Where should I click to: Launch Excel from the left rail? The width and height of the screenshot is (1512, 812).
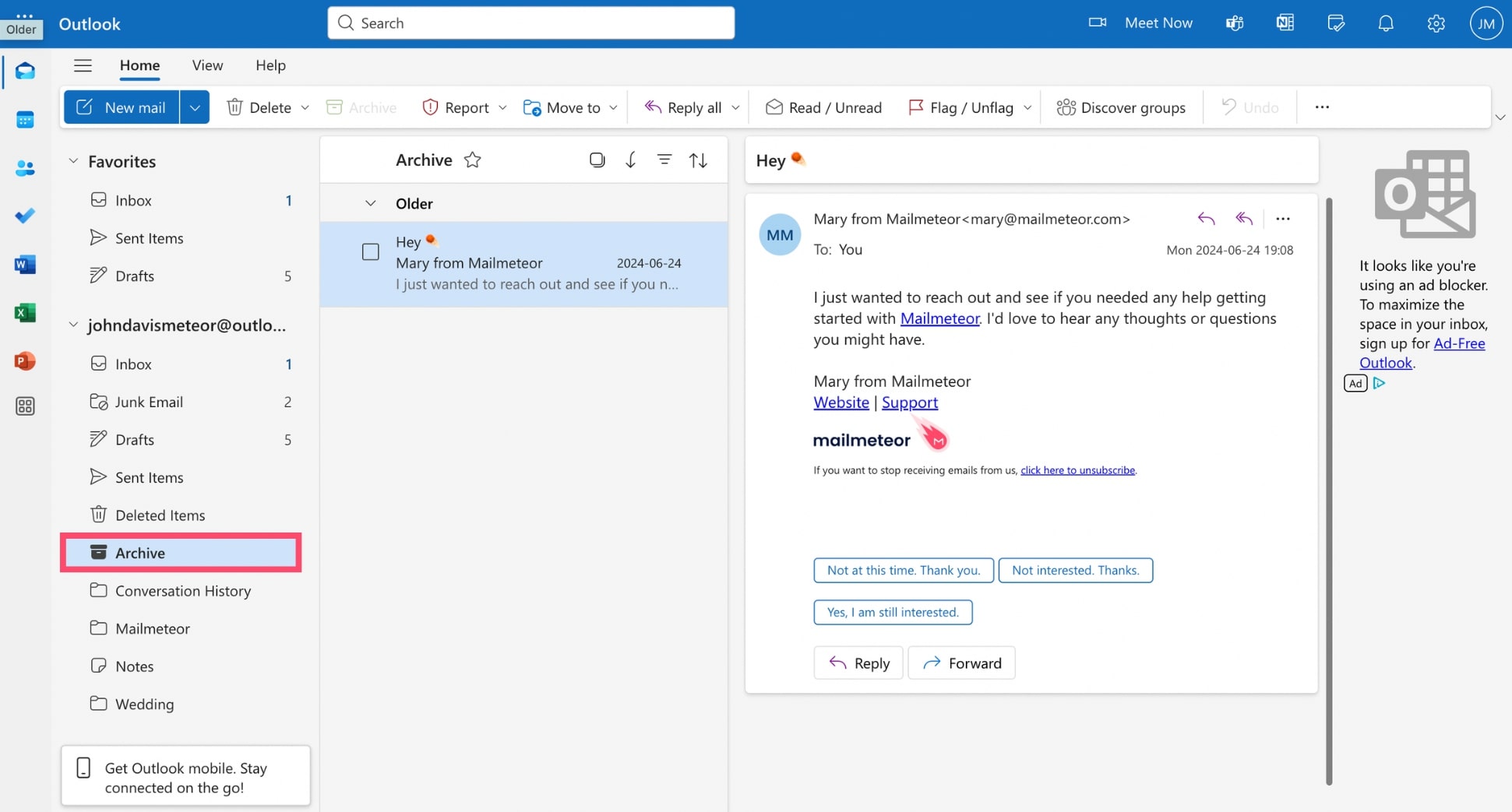[x=25, y=313]
